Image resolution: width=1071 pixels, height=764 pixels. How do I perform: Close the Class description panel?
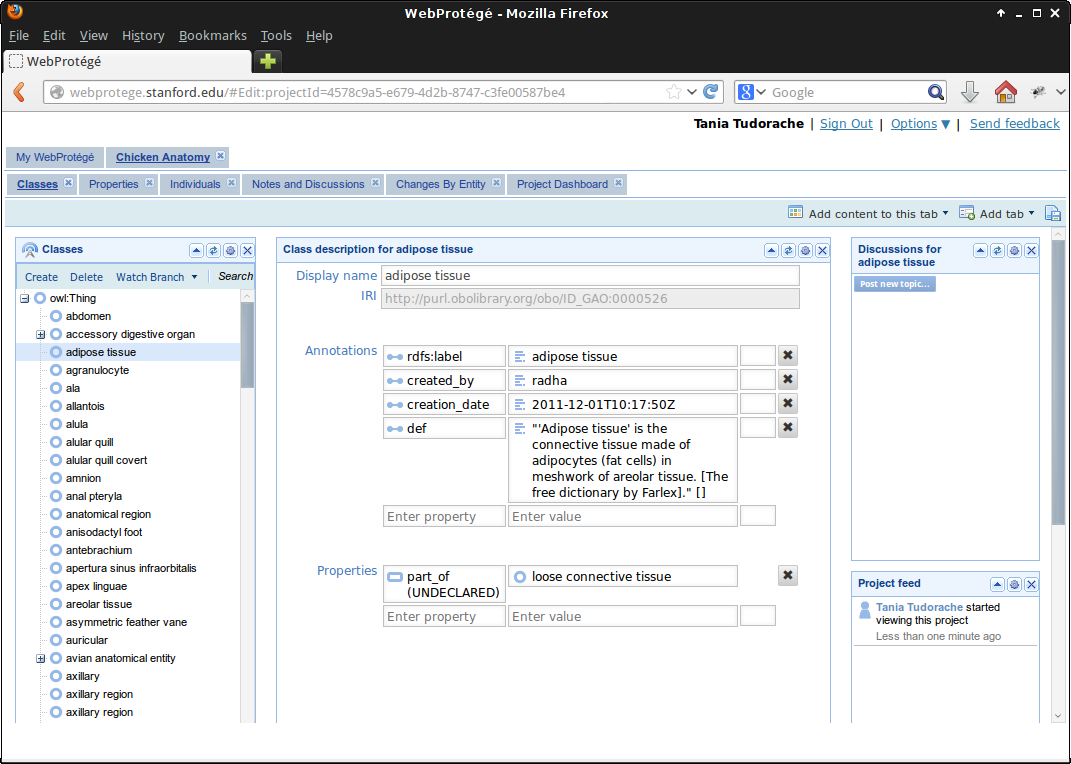click(x=822, y=251)
